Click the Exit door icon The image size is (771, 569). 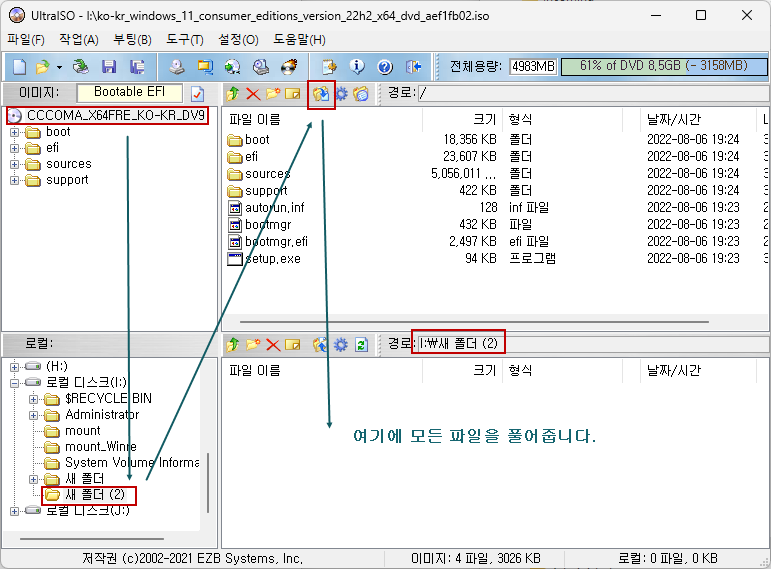(414, 66)
